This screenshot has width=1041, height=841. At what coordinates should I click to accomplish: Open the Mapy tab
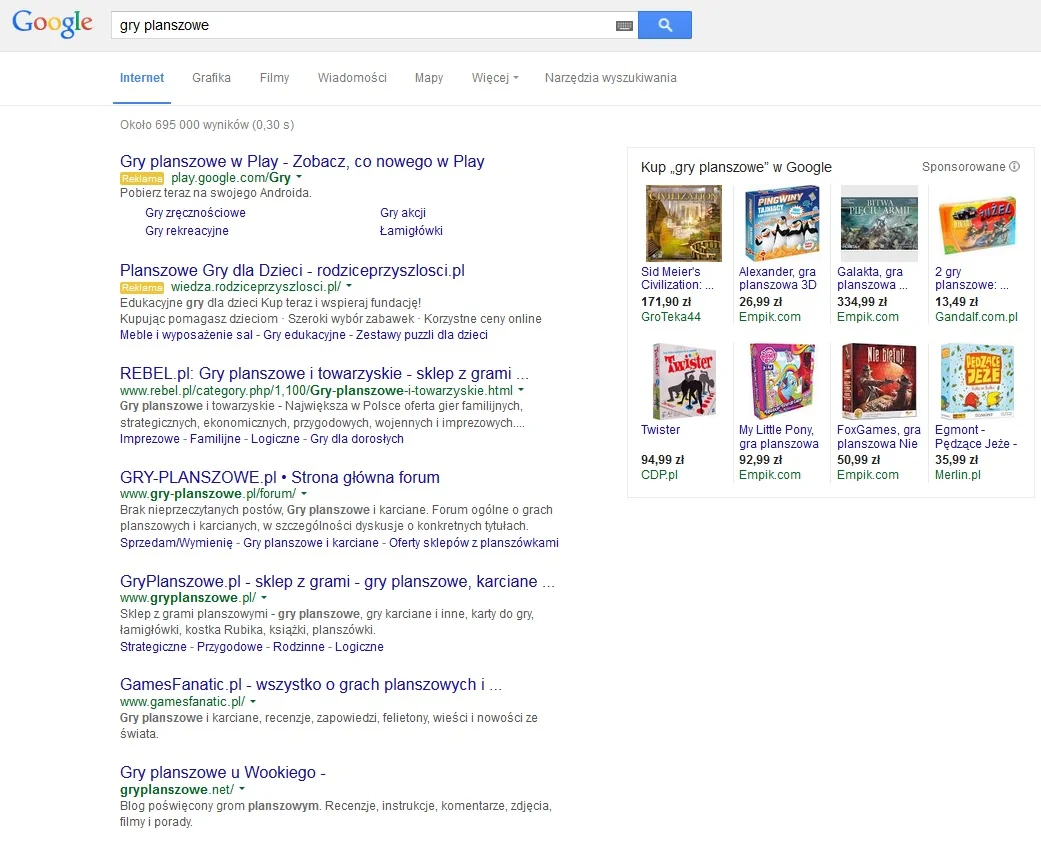429,78
